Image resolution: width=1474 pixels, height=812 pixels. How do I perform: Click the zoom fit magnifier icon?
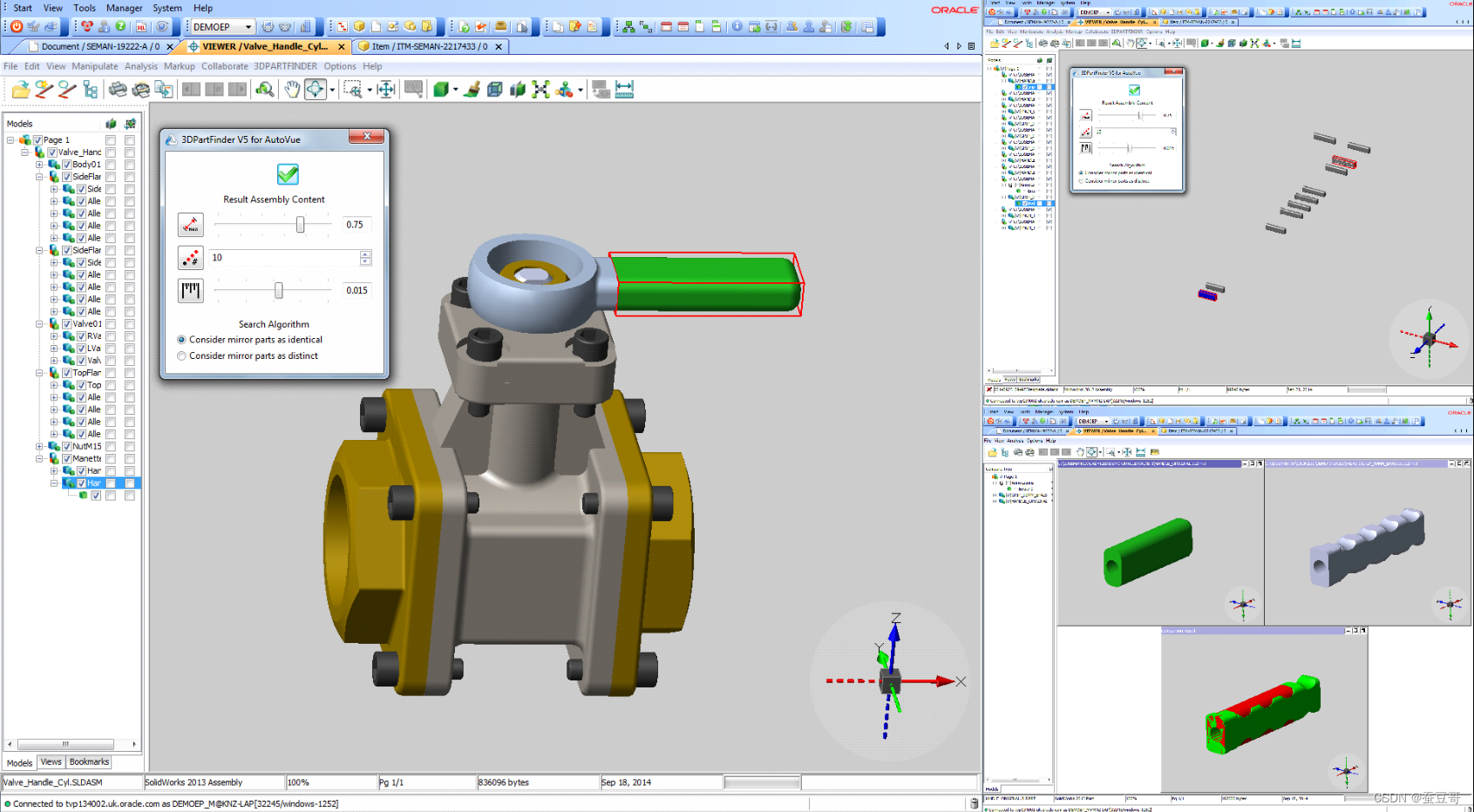click(265, 90)
